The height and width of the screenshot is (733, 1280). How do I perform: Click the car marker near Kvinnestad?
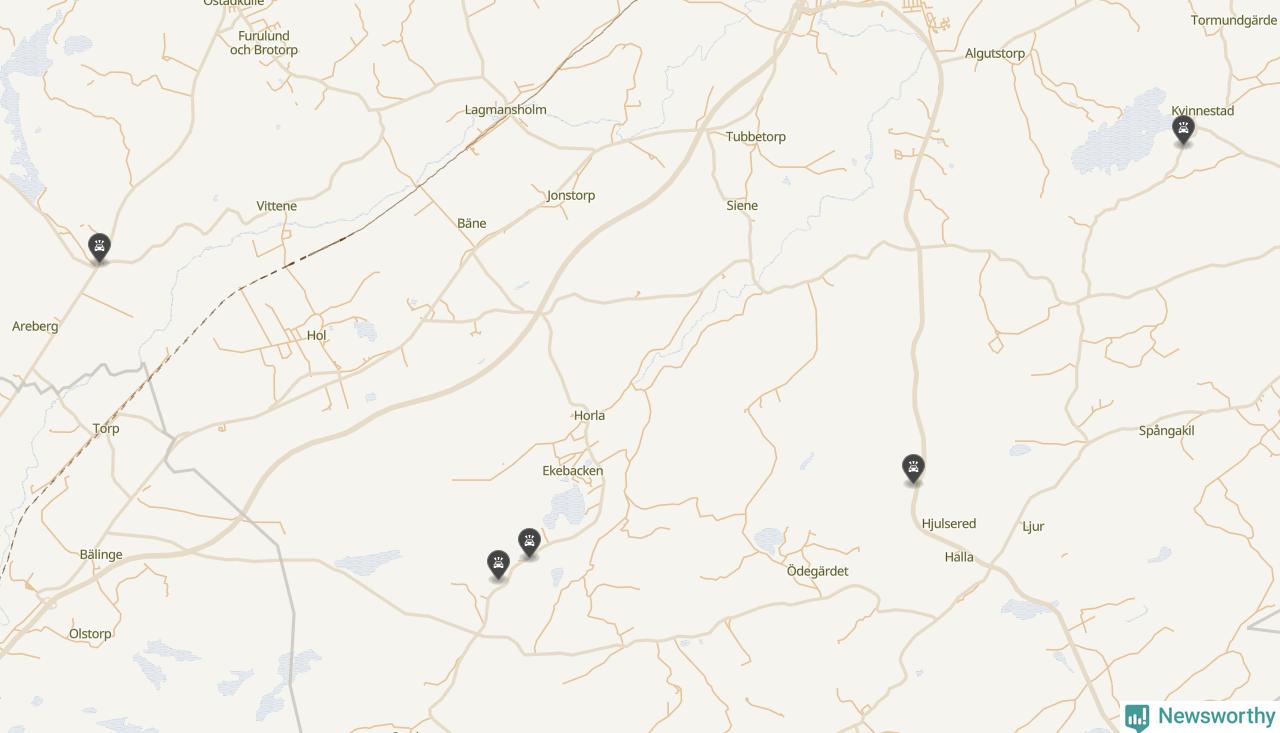1183,130
